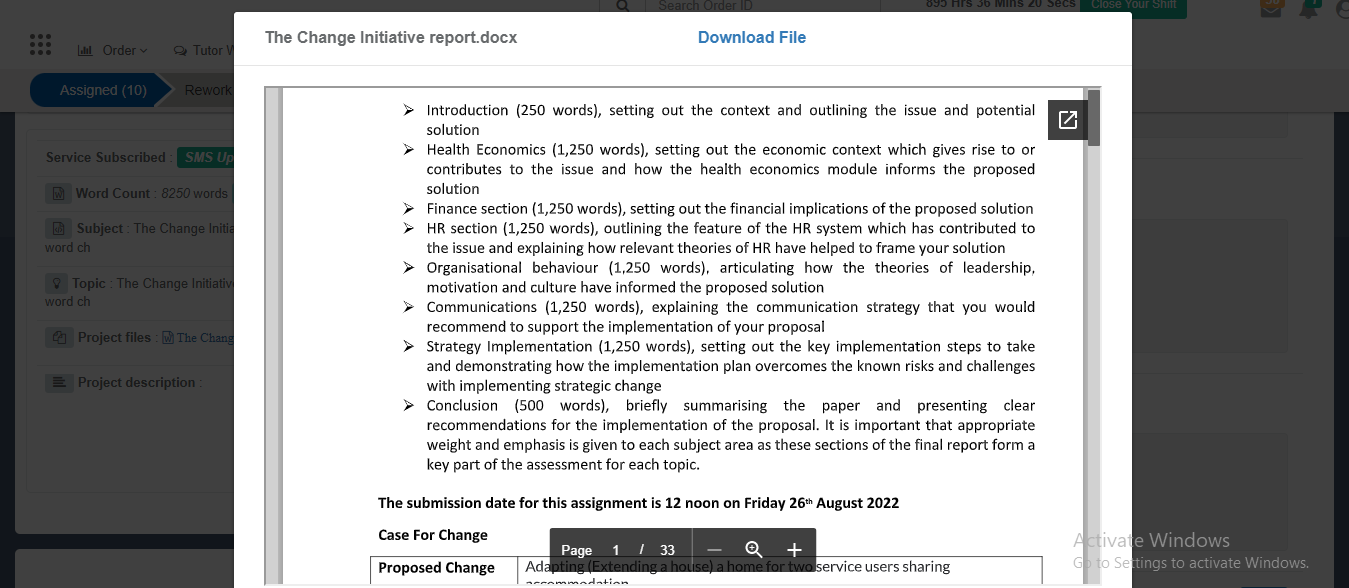Click the Word Count document icon

point(57,192)
